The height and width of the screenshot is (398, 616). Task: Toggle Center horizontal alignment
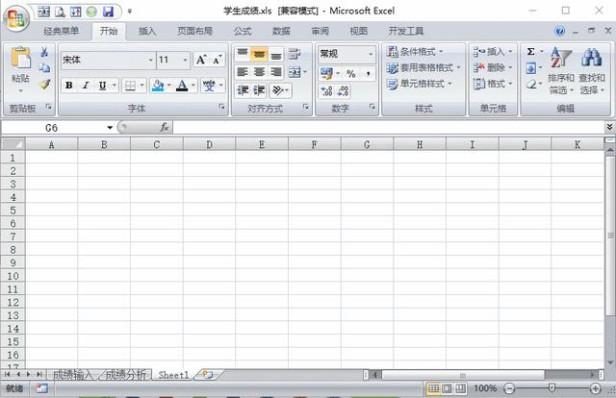259,72
